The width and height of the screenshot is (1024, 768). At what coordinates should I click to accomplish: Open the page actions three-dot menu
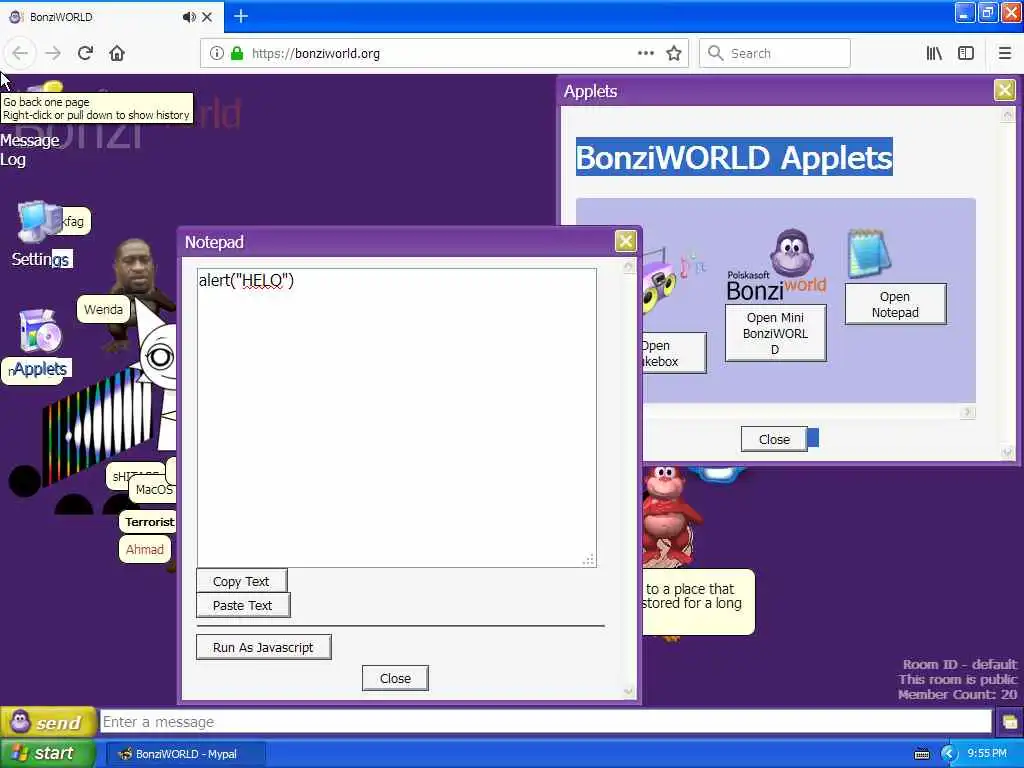(x=646, y=53)
